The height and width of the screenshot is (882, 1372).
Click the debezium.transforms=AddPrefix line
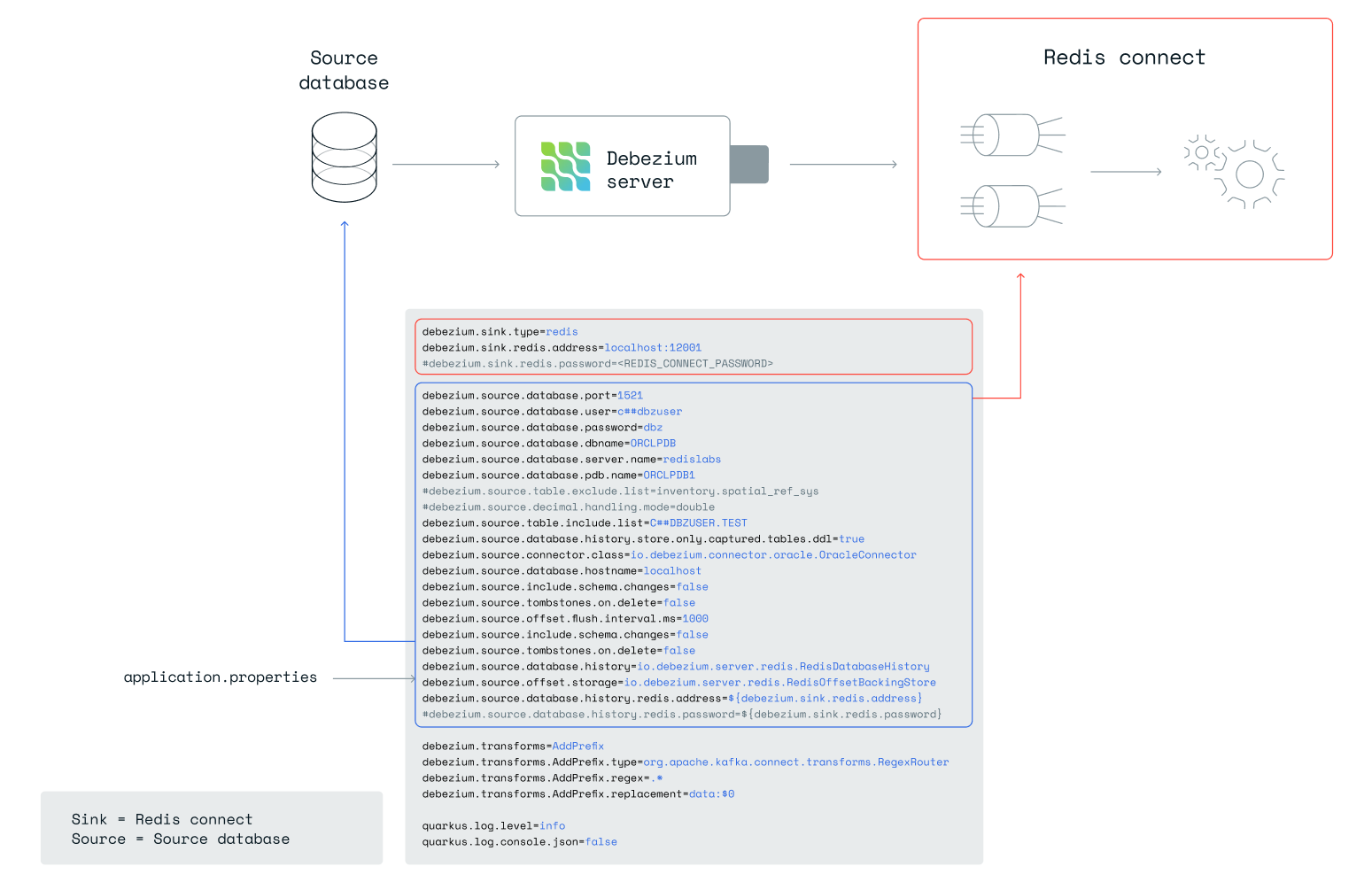pyautogui.click(x=513, y=747)
